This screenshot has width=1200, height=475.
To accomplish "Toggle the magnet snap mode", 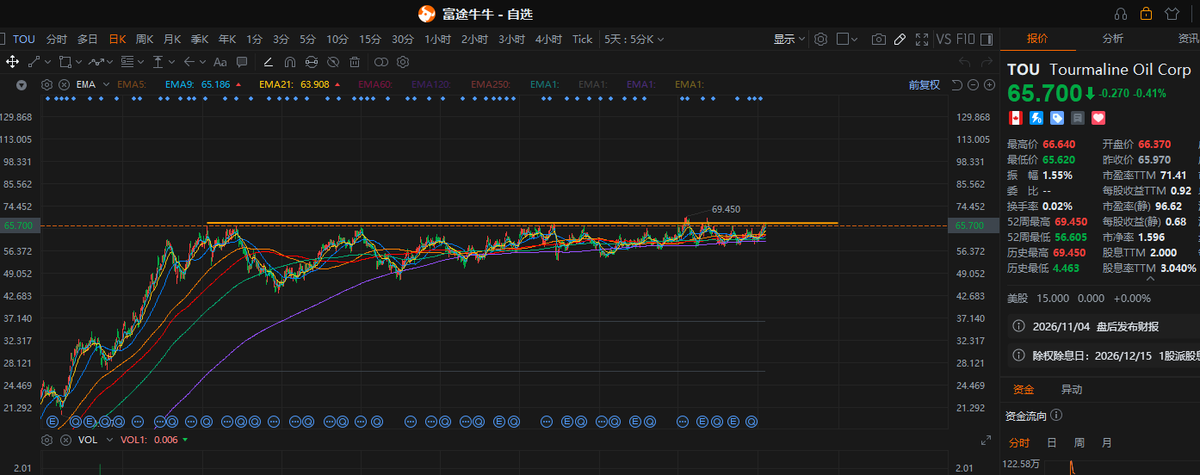I will pyautogui.click(x=290, y=60).
